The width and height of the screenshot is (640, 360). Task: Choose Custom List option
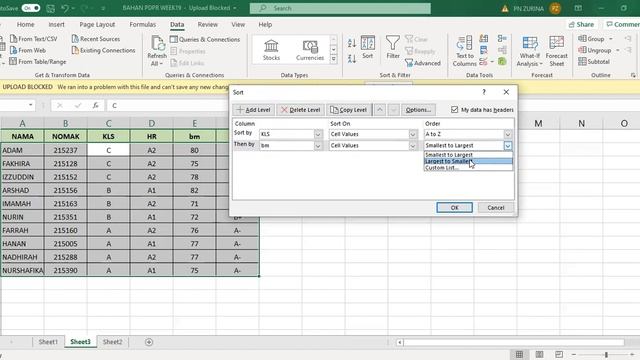[468, 168]
